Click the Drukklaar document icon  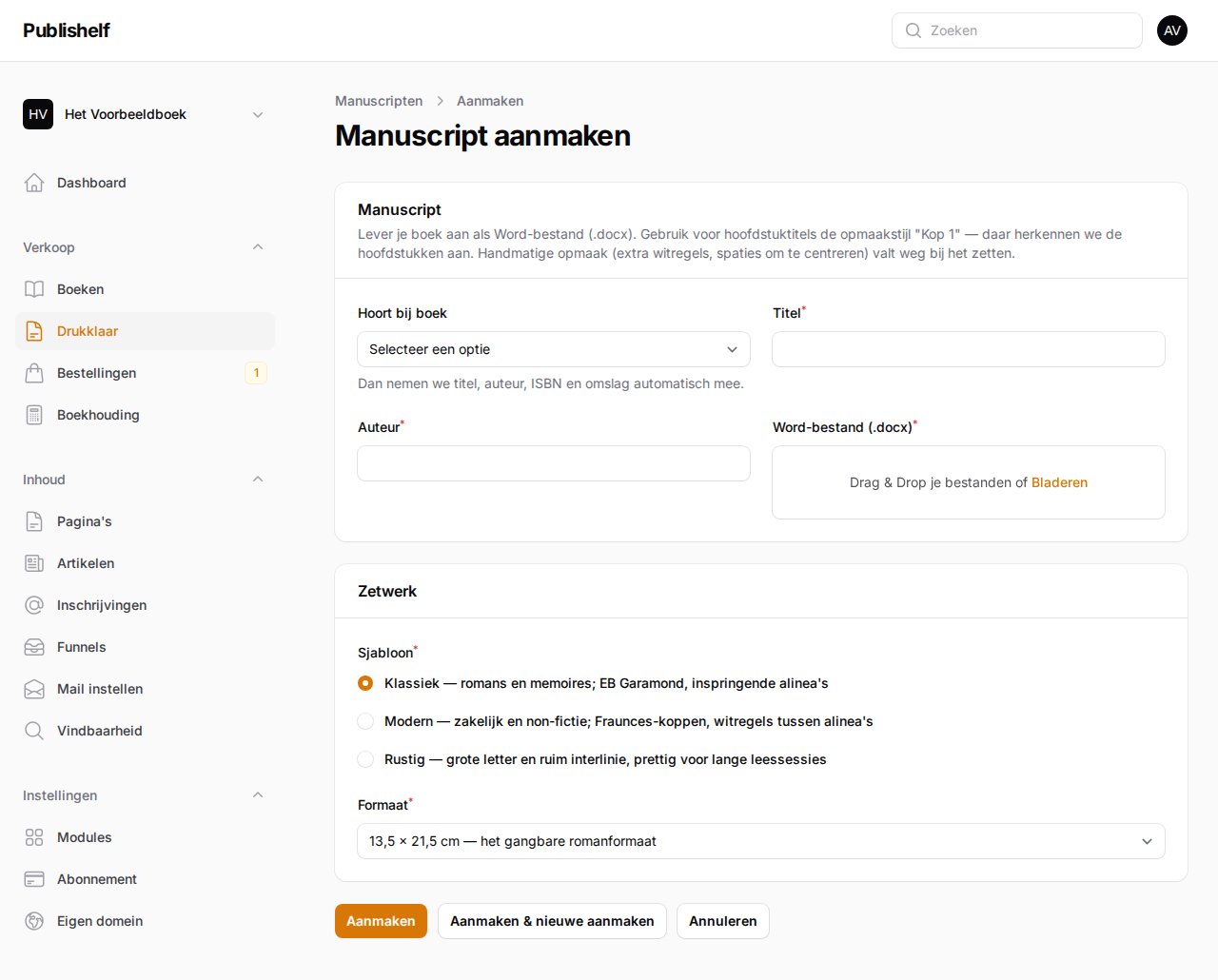34,331
